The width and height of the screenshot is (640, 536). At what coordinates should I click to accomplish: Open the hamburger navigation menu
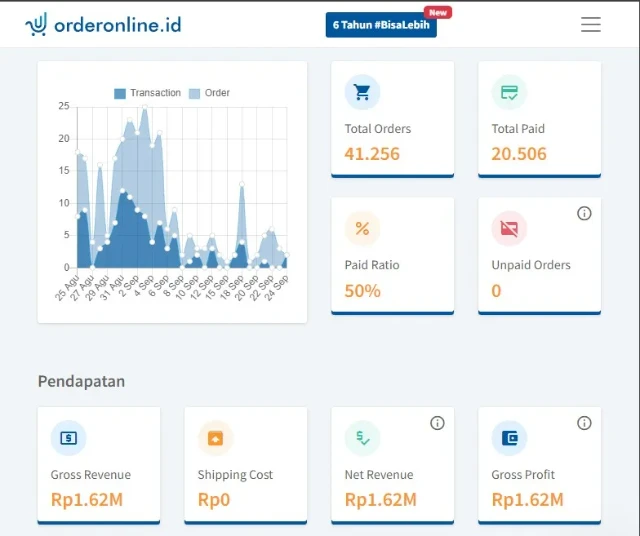pos(591,25)
